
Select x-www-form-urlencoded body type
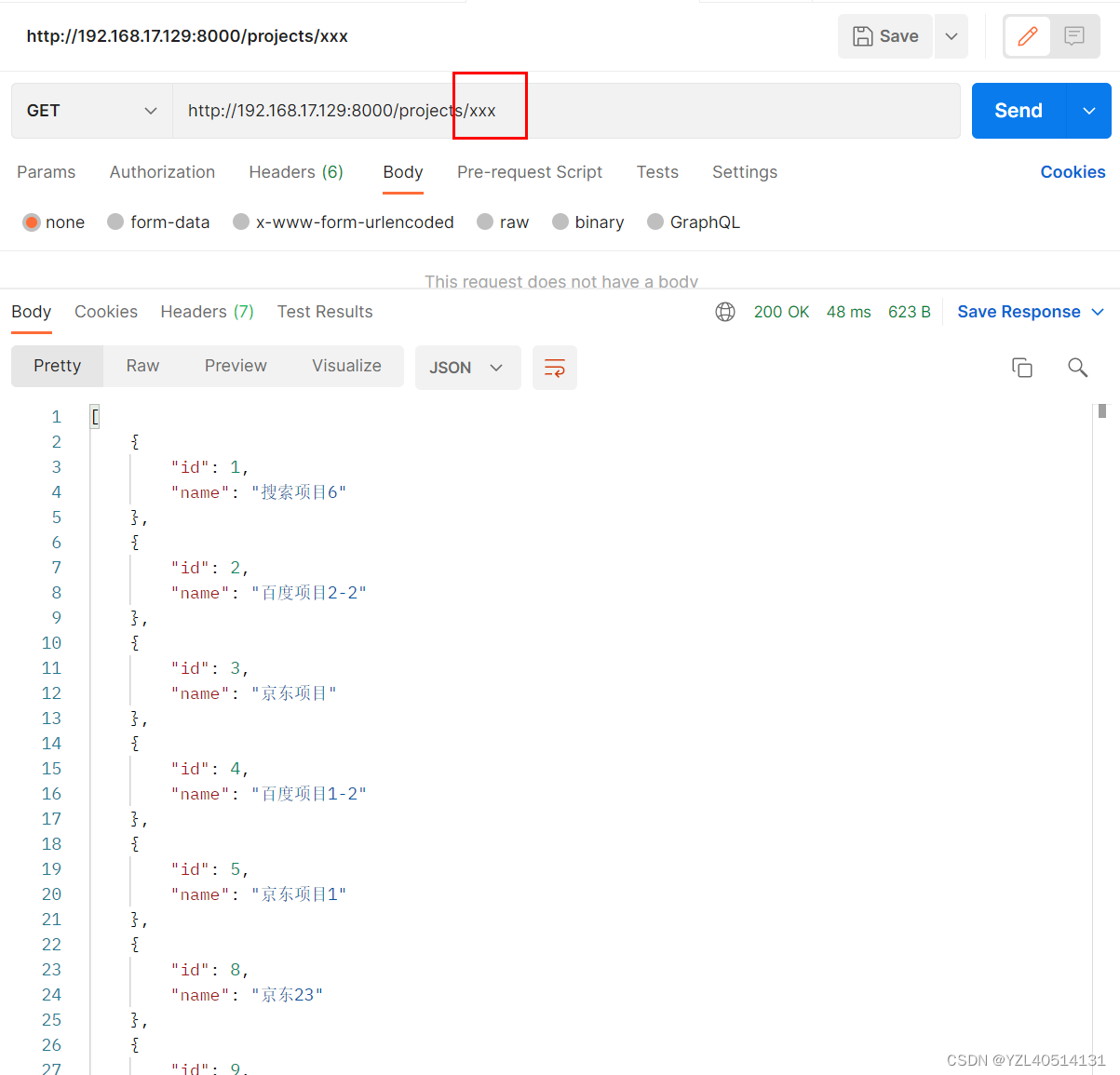pyautogui.click(x=241, y=222)
